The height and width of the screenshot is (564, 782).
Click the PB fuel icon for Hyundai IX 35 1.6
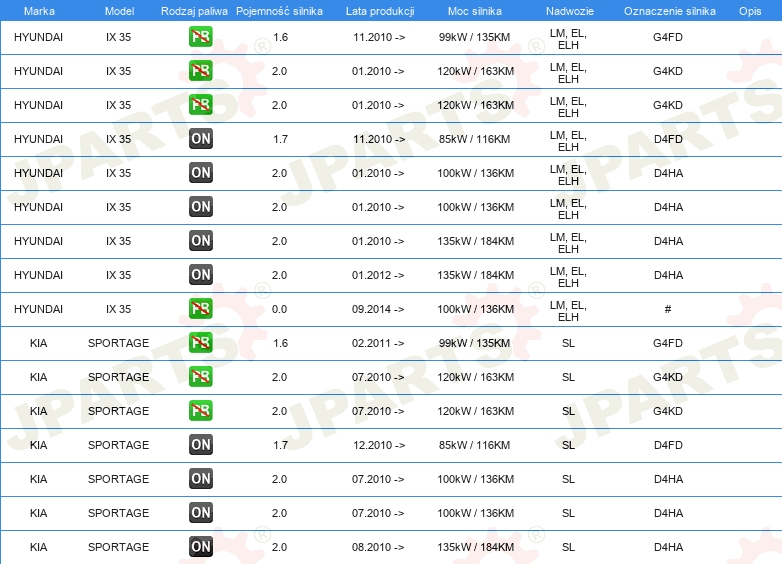point(200,37)
